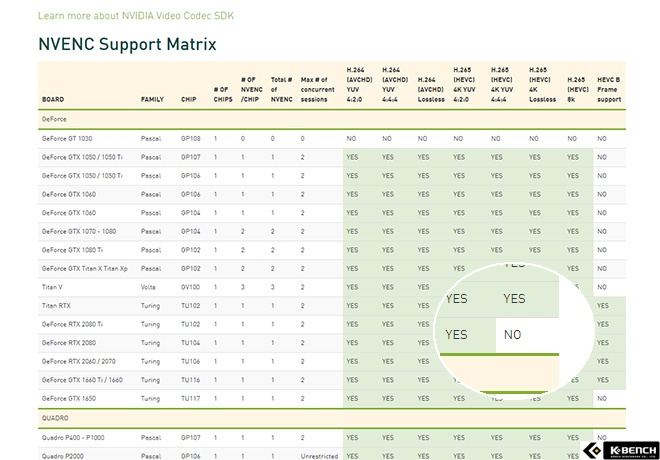Select the GeForce GTX 1650 board cell
Viewport: 660px width, 460px height.
tap(69, 398)
